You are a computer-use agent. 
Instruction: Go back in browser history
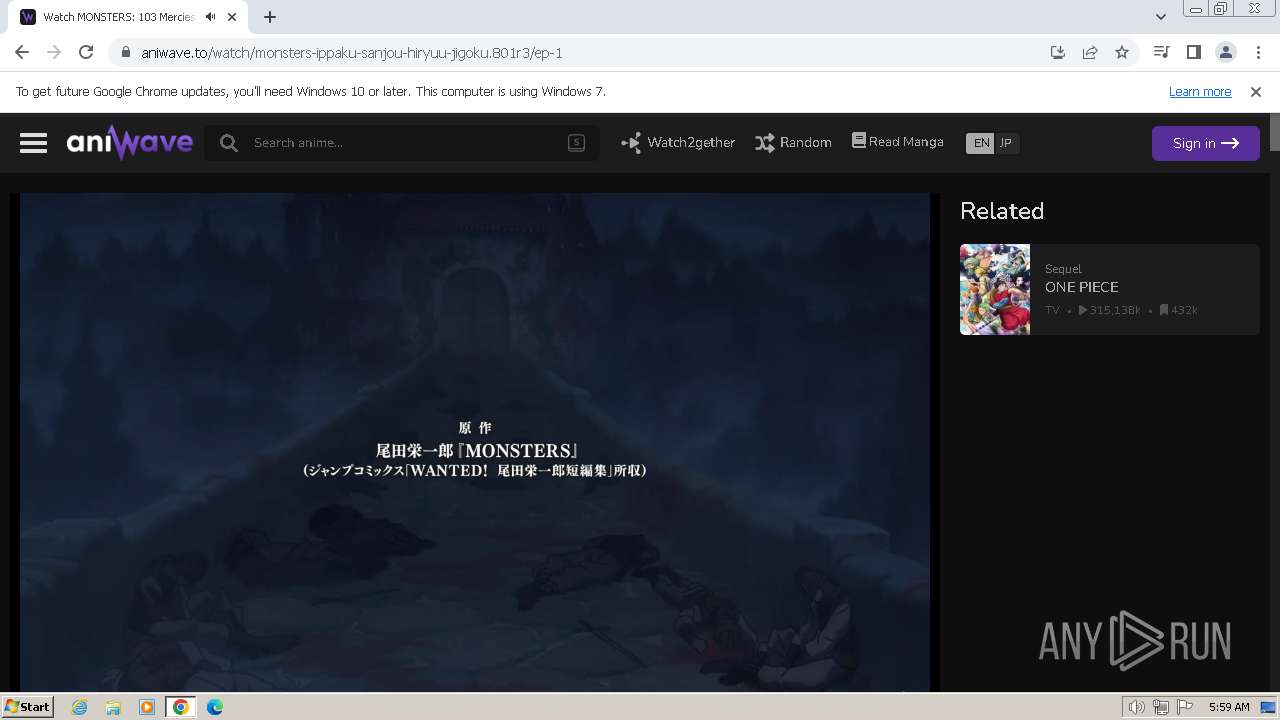coord(22,52)
